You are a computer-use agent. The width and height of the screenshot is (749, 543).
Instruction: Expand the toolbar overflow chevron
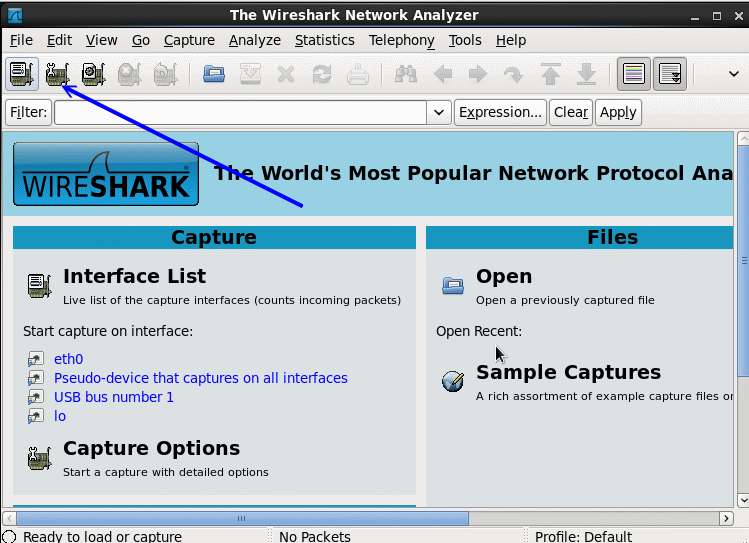coord(732,74)
